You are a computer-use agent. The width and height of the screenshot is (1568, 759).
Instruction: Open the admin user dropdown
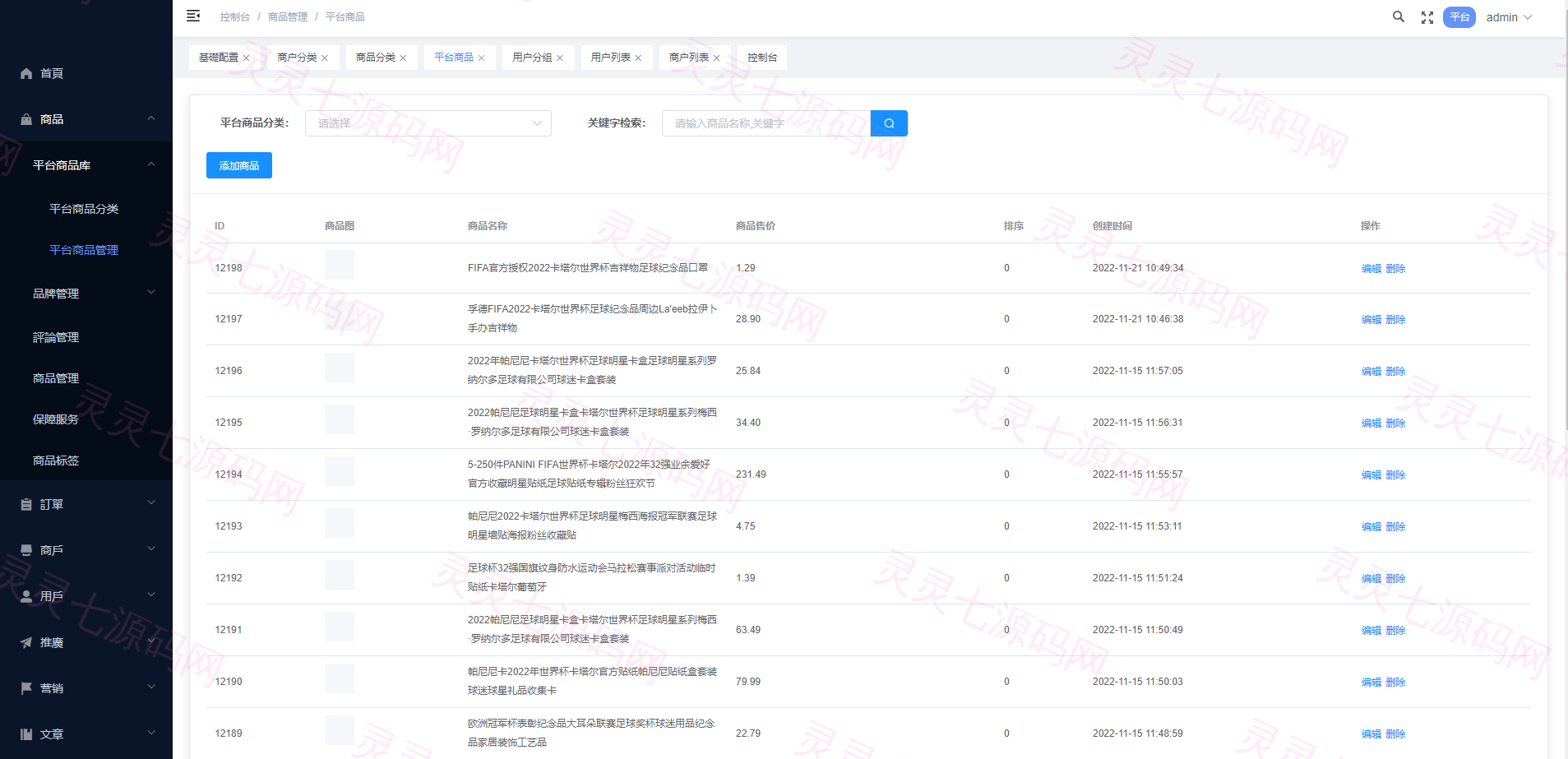[x=1509, y=17]
